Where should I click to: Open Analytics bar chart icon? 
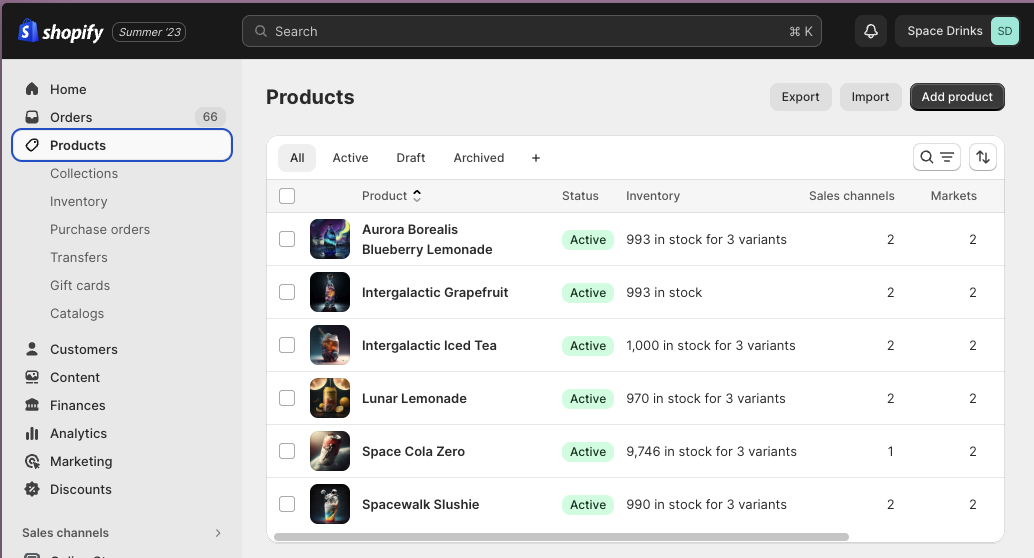point(32,433)
